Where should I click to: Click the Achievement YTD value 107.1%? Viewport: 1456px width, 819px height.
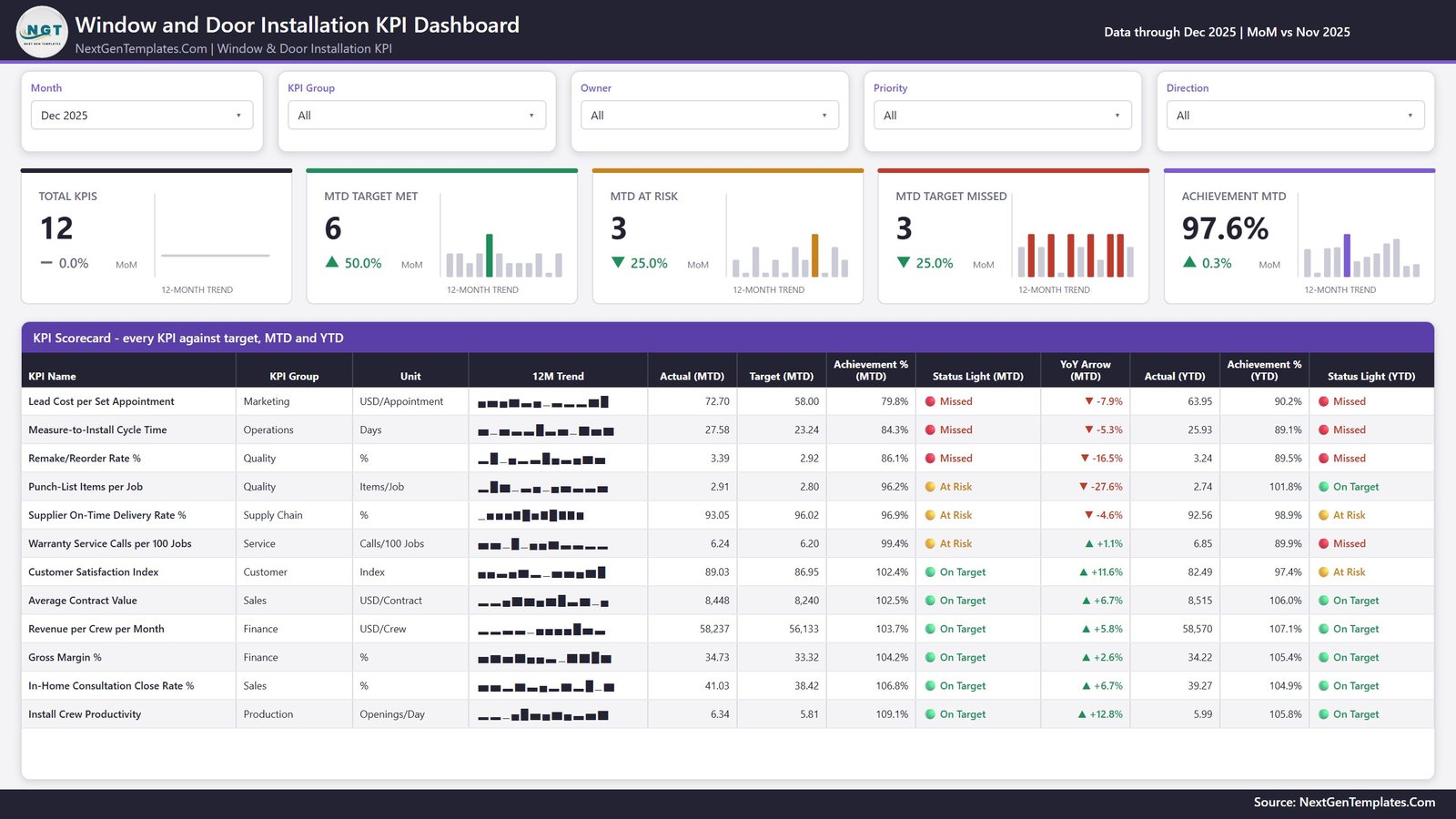tap(1286, 629)
